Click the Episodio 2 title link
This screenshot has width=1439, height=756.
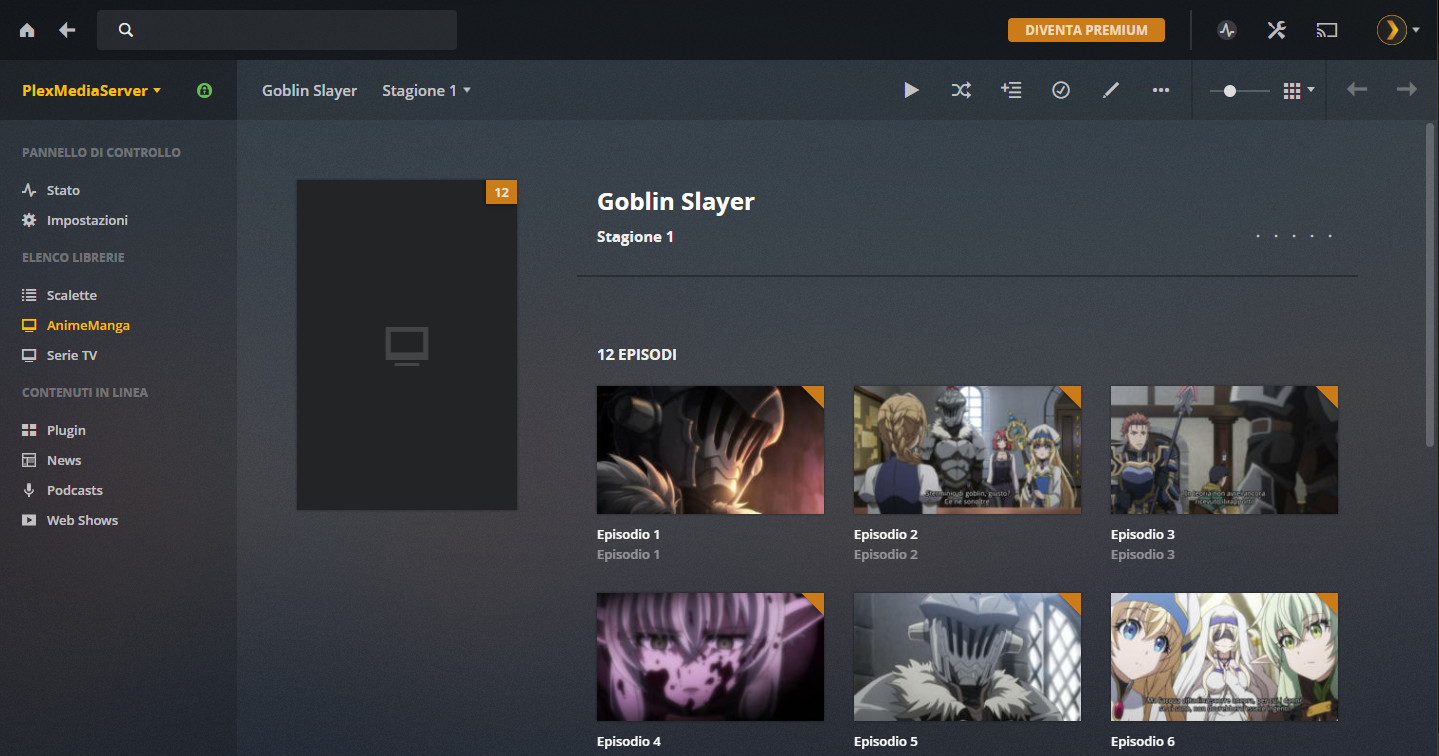pos(886,534)
